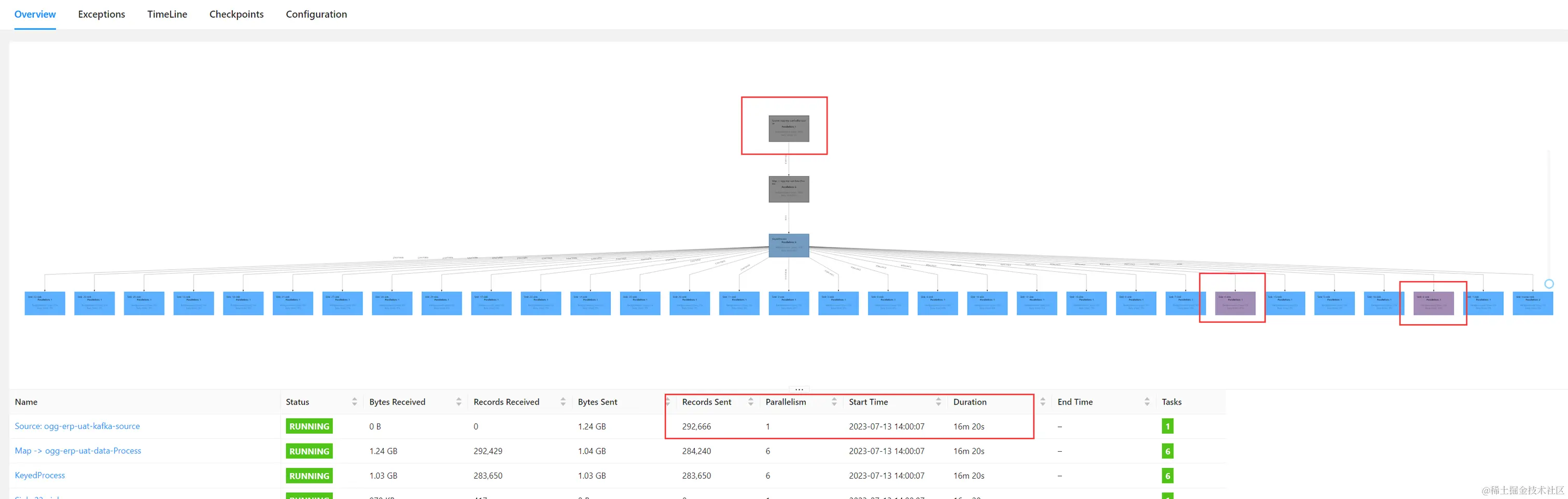
Task: Sort by End Time using sorter arrows
Action: (x=1147, y=401)
